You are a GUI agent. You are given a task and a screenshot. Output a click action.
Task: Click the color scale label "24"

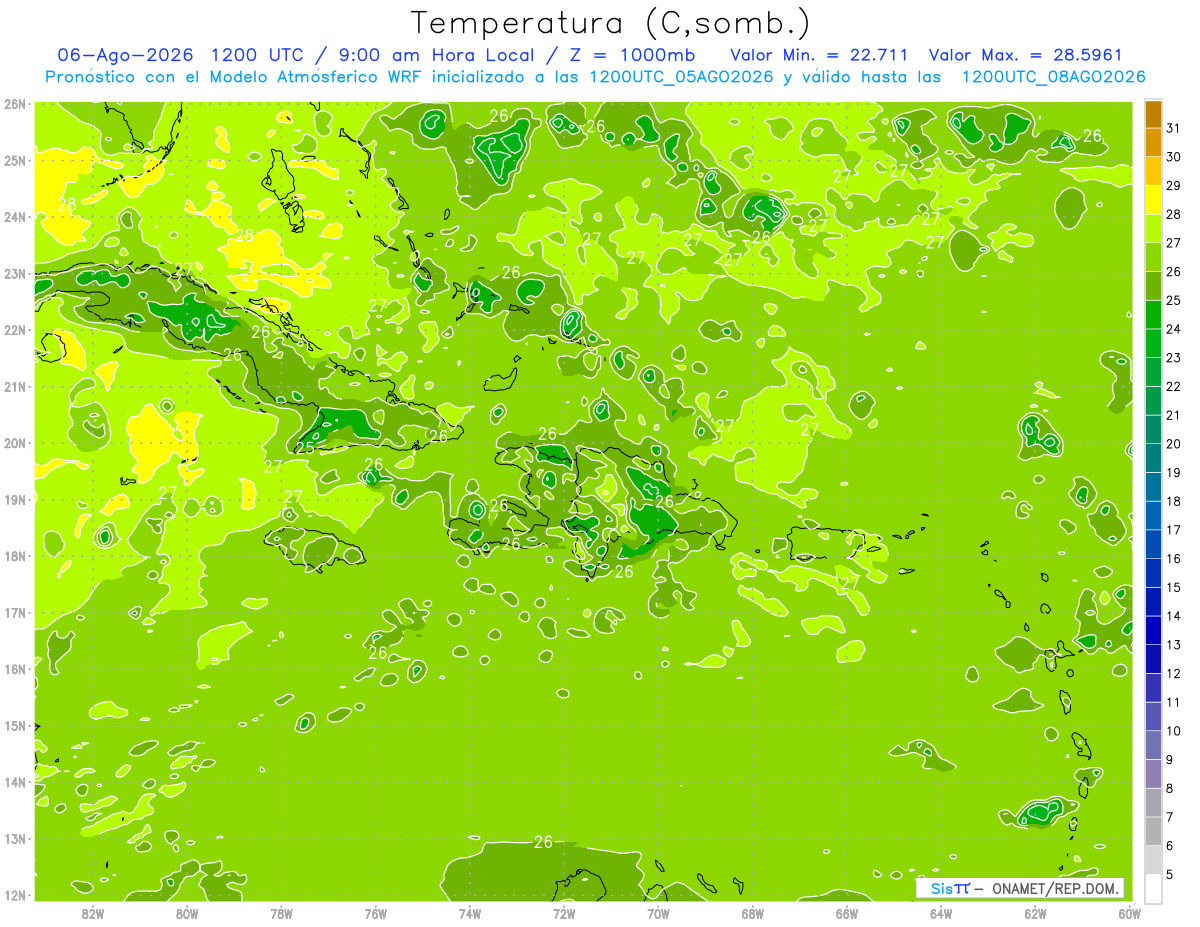tap(1173, 329)
